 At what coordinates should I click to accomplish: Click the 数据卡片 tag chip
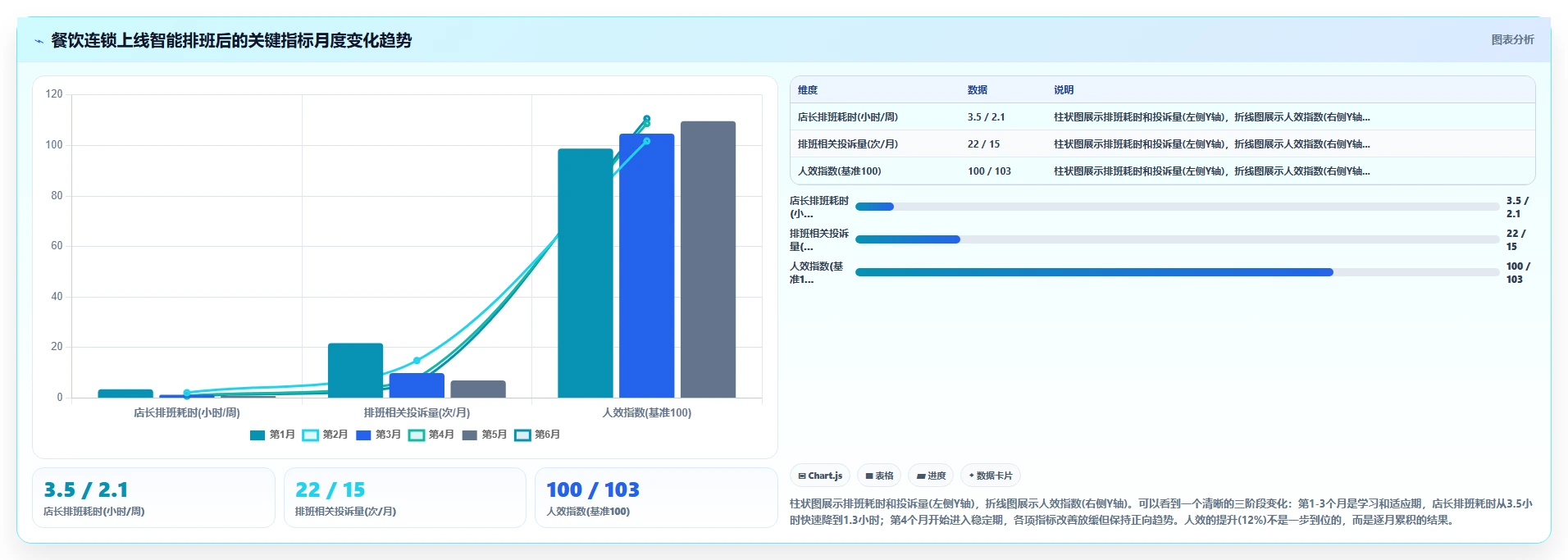991,476
